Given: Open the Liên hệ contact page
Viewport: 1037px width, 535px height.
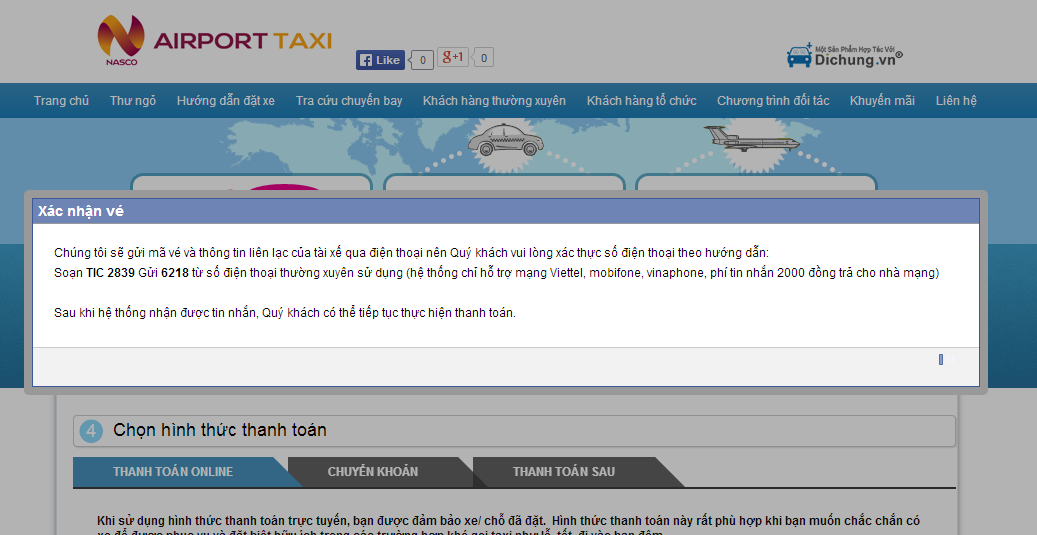Looking at the screenshot, I should pos(956,101).
